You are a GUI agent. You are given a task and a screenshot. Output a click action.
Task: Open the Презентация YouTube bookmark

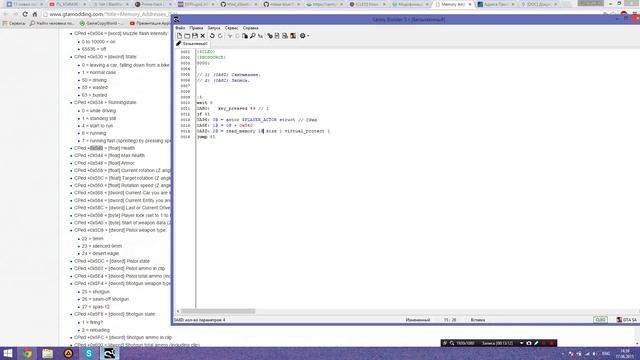(x=150, y=23)
